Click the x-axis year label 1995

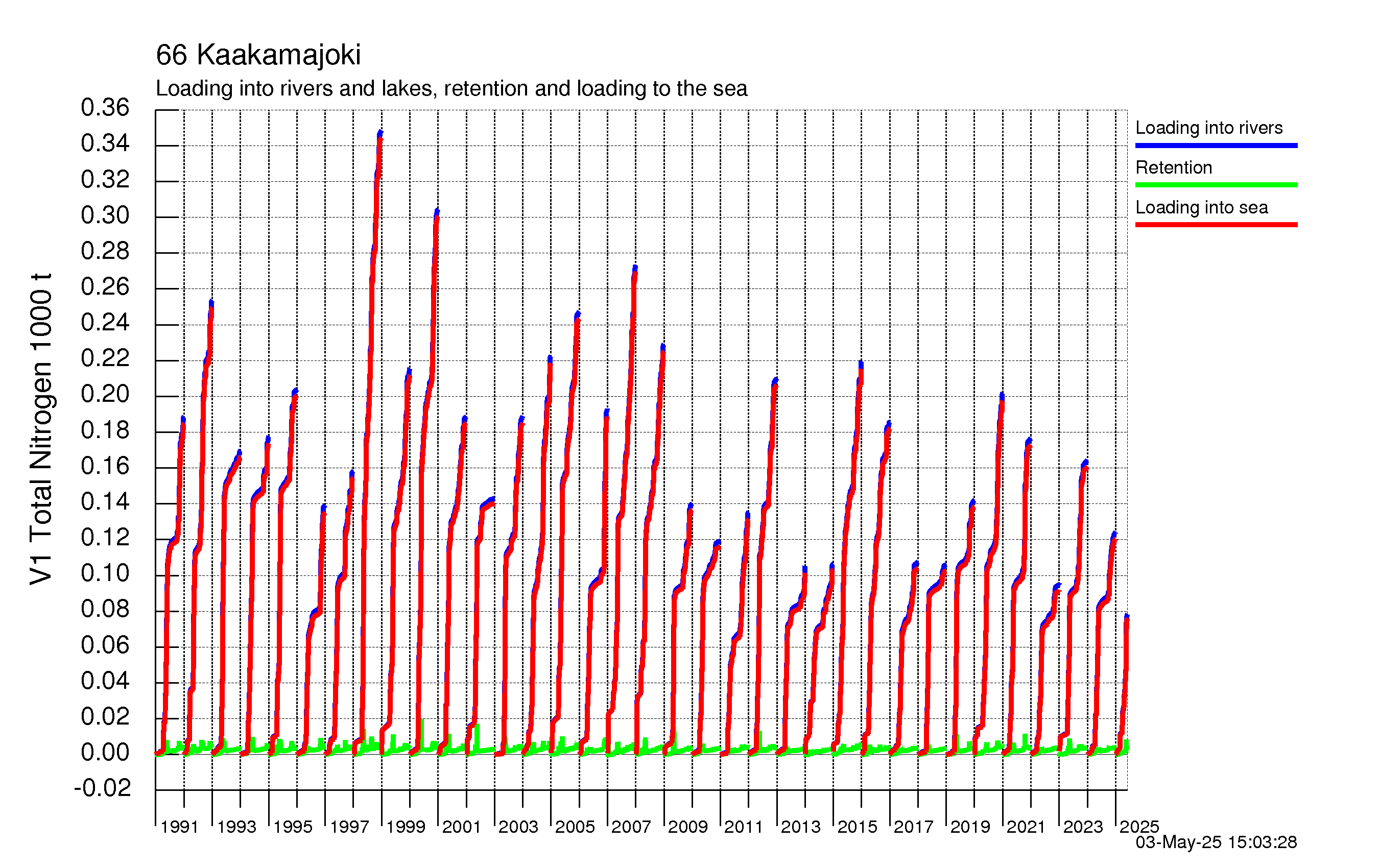click(293, 827)
